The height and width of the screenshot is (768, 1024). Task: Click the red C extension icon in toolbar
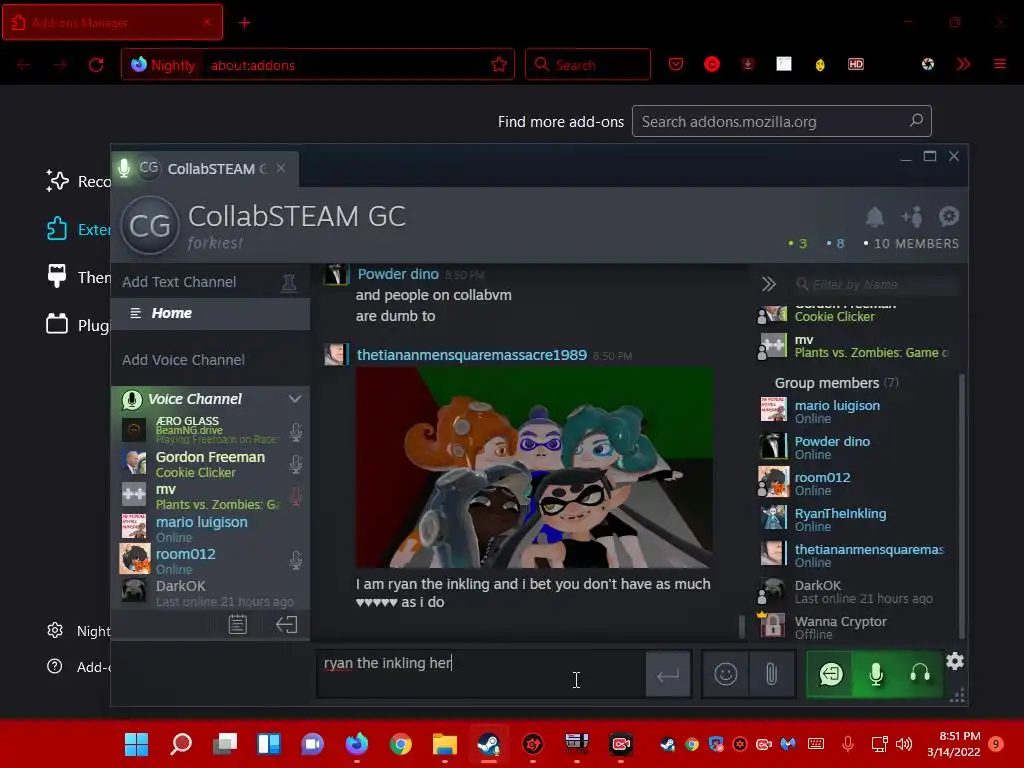click(712, 64)
